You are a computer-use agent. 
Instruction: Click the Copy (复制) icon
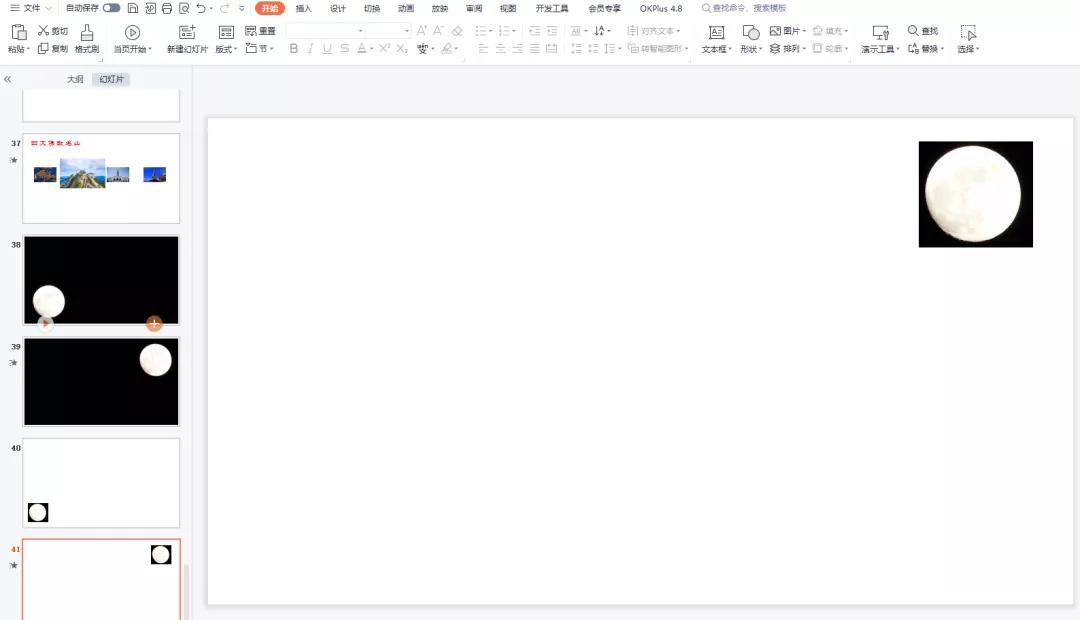[43, 48]
